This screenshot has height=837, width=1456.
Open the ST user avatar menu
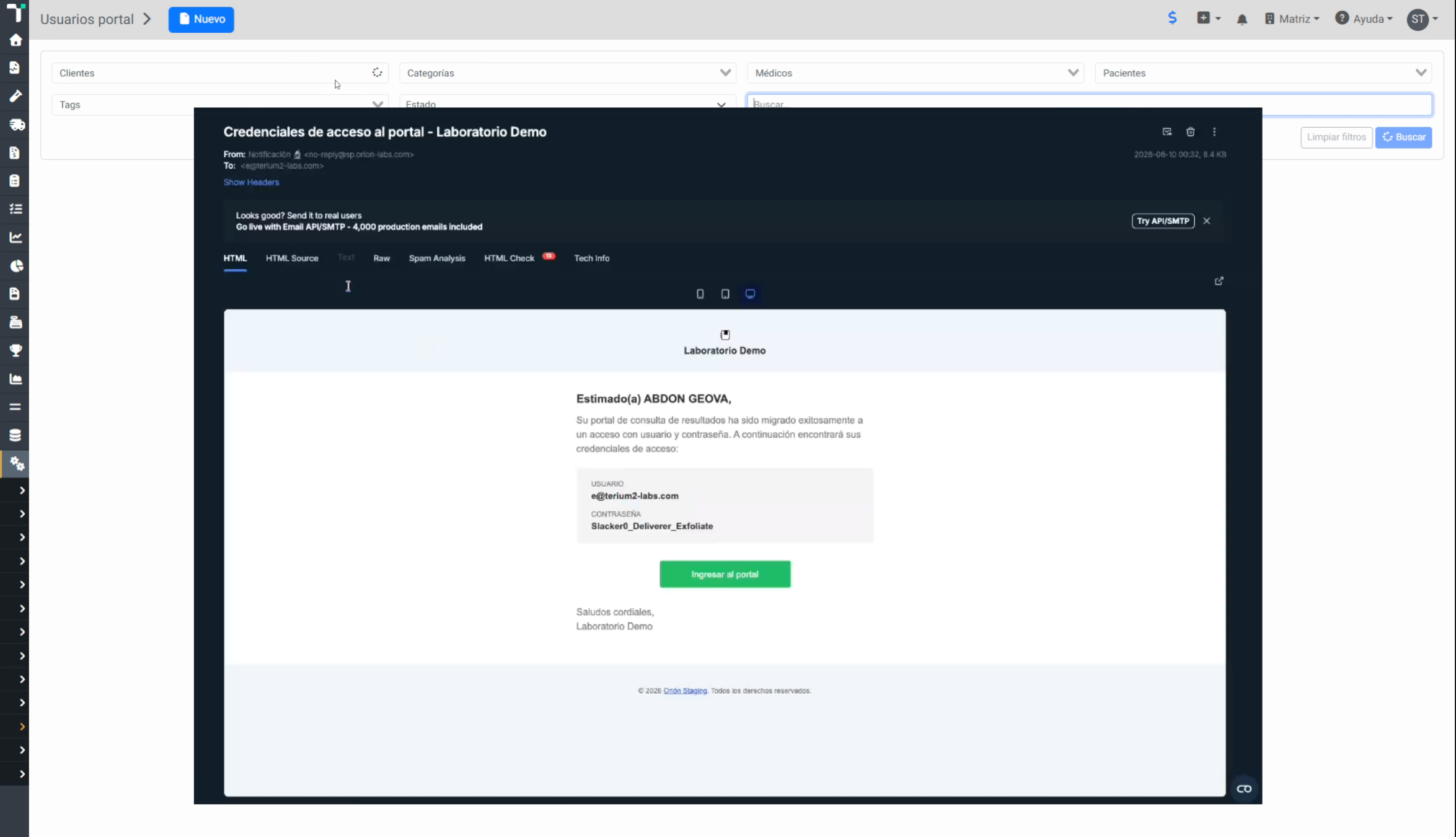pos(1422,19)
